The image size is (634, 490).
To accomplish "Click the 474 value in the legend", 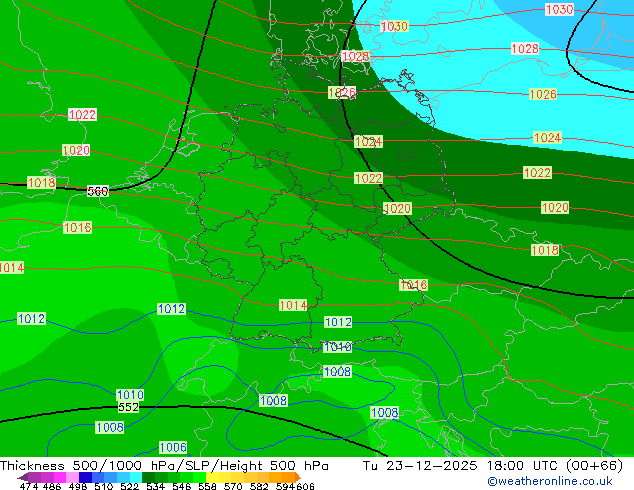I will point(29,486).
